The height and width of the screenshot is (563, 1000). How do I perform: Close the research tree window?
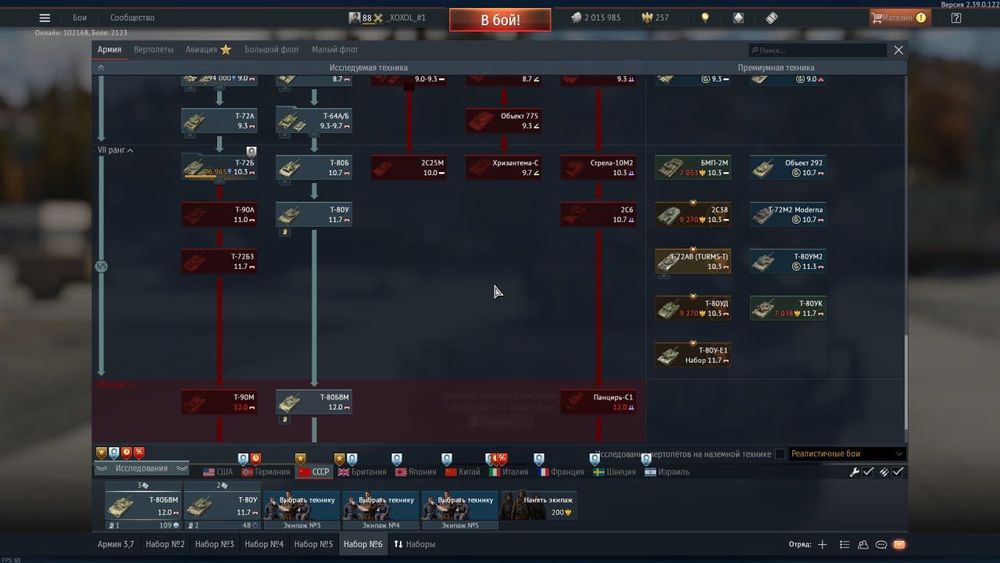pyautogui.click(x=898, y=50)
